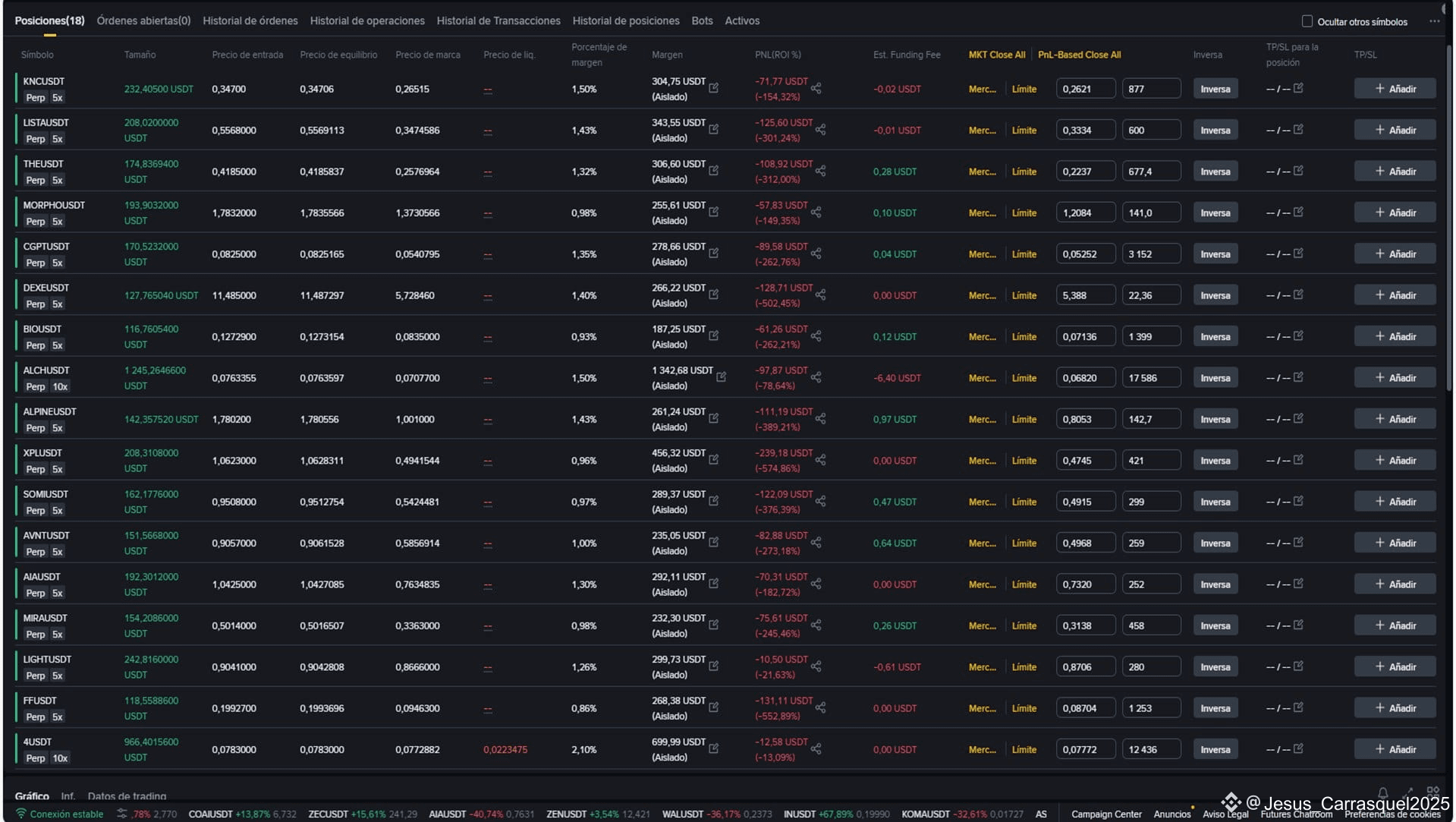Click Merc... market close for MORPHOUSDT
Viewport: 1456px width, 822px height.
click(x=982, y=213)
